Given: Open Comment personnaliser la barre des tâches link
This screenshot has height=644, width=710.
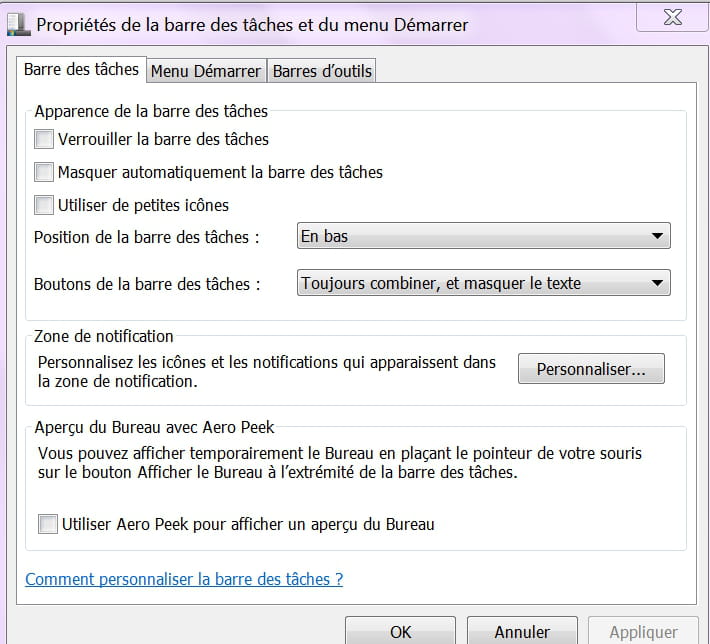Looking at the screenshot, I should click(x=184, y=579).
